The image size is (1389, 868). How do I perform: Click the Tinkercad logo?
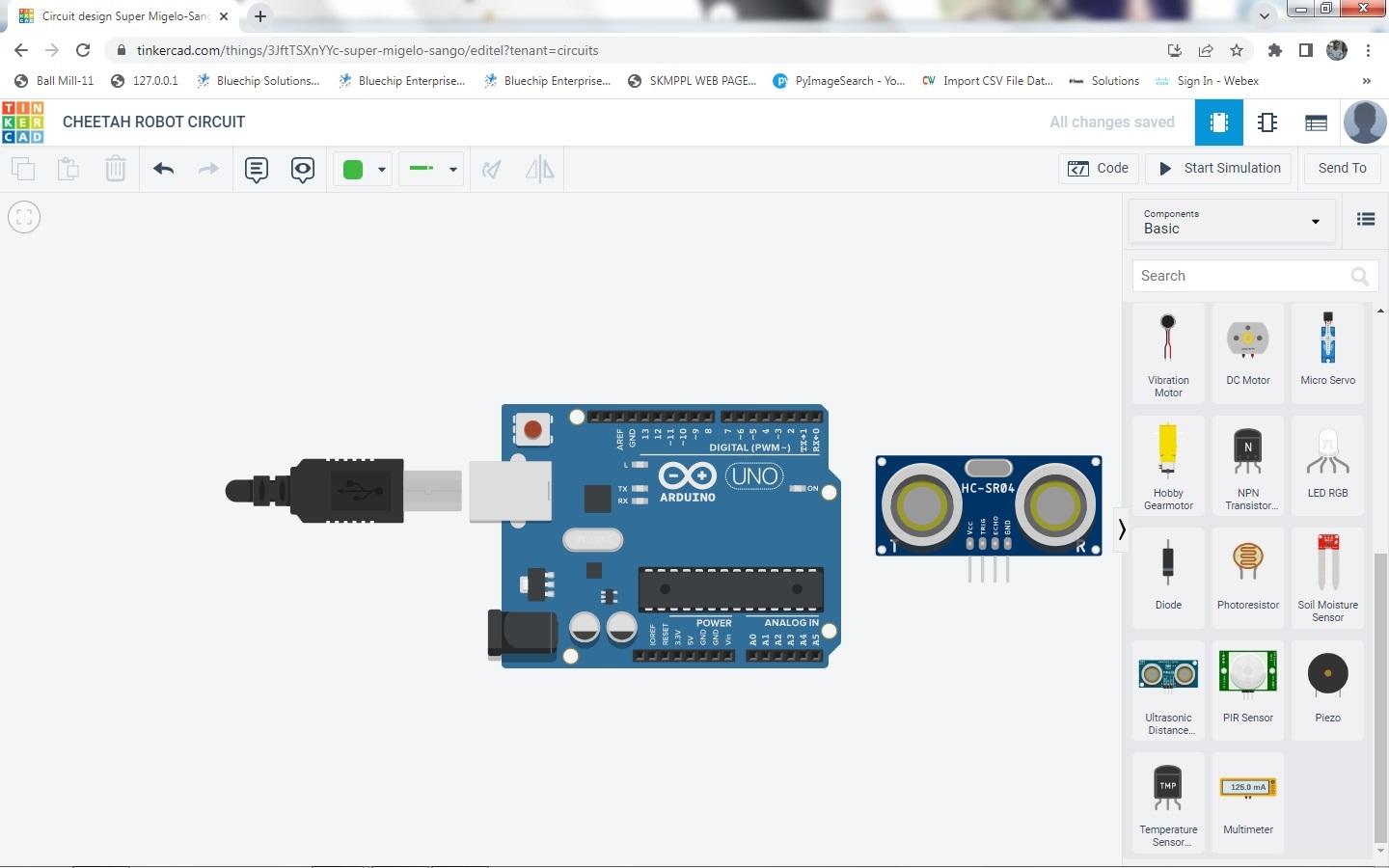(23, 122)
